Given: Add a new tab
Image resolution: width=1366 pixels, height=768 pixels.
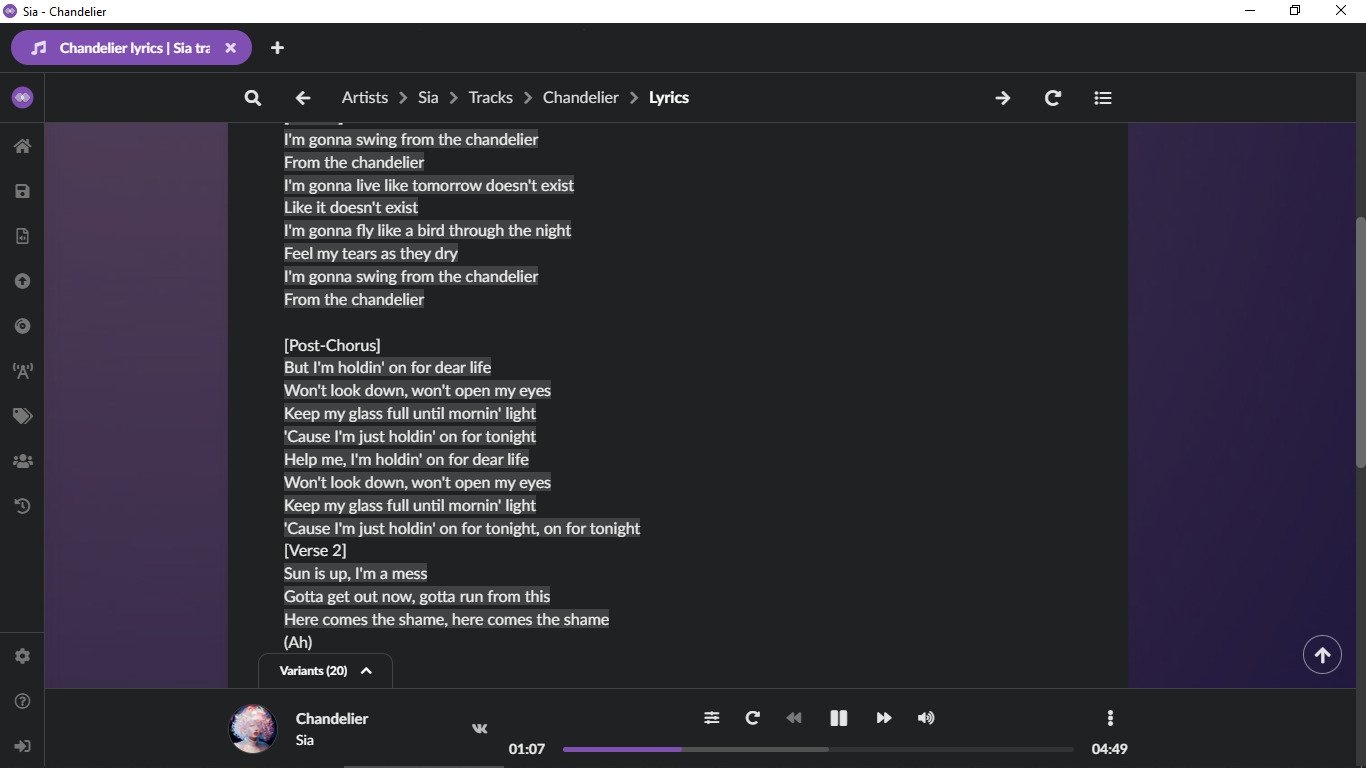Looking at the screenshot, I should 277,48.
